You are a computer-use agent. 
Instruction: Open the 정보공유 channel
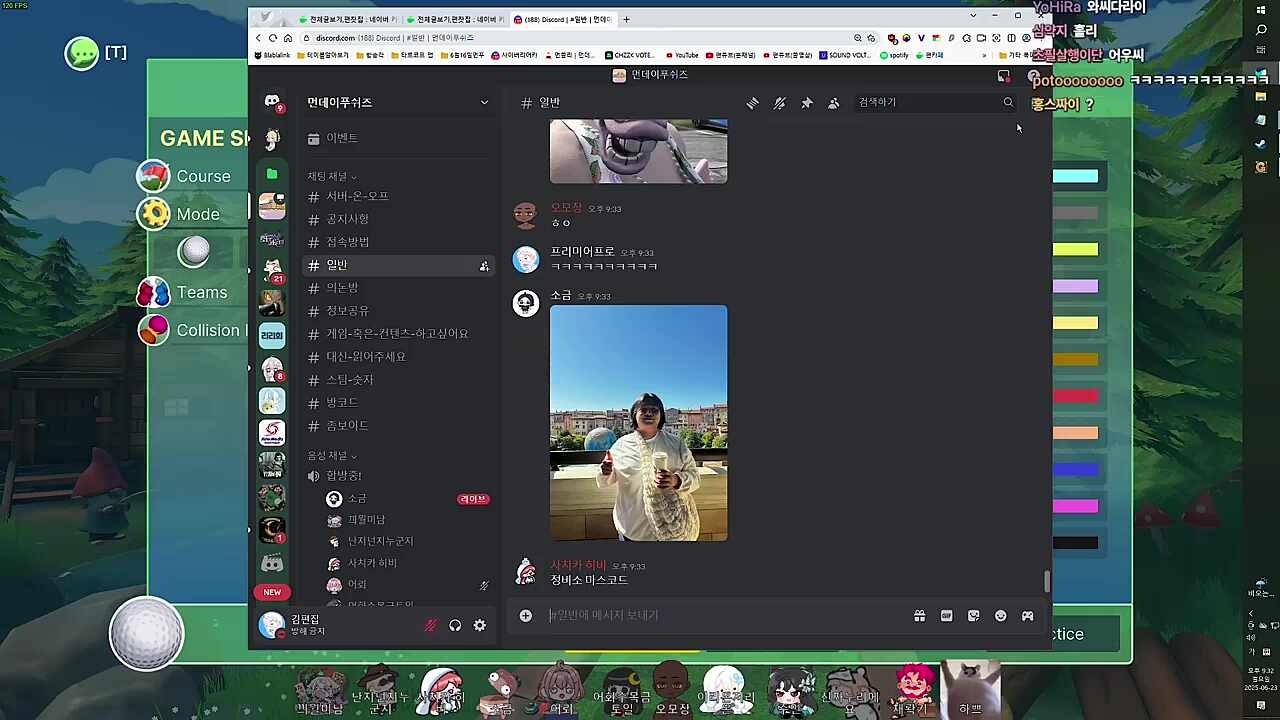(x=398, y=311)
